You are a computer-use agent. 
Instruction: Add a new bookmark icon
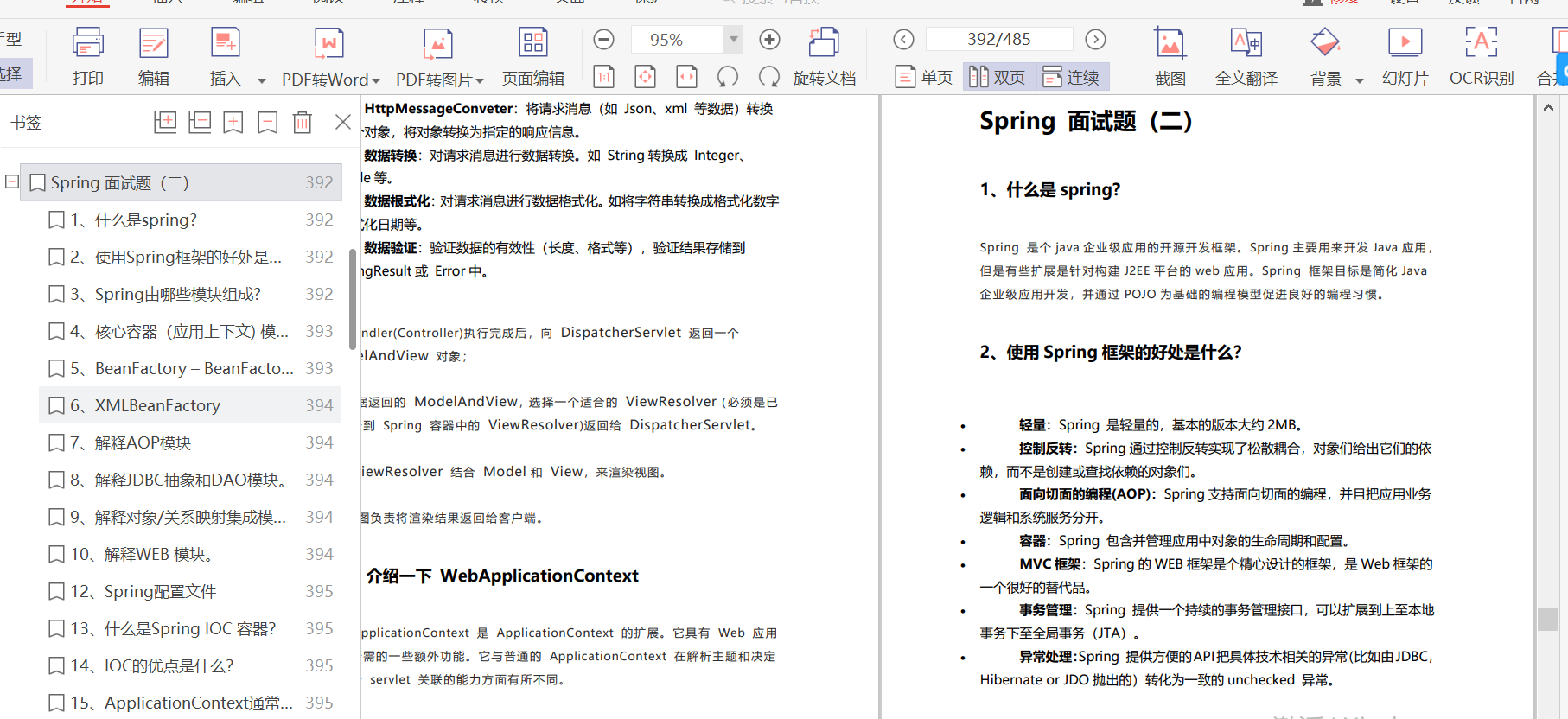233,122
